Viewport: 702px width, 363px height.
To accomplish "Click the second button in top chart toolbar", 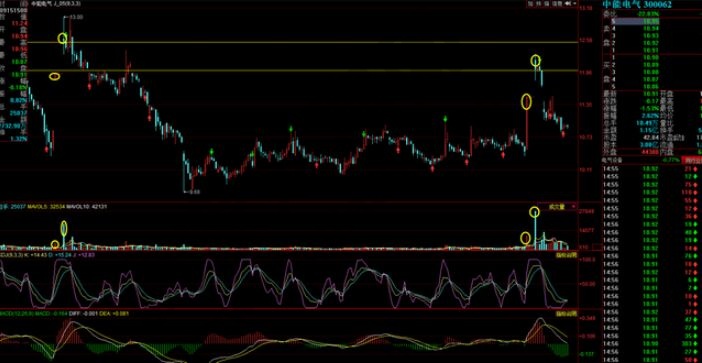I will tap(539, 4).
